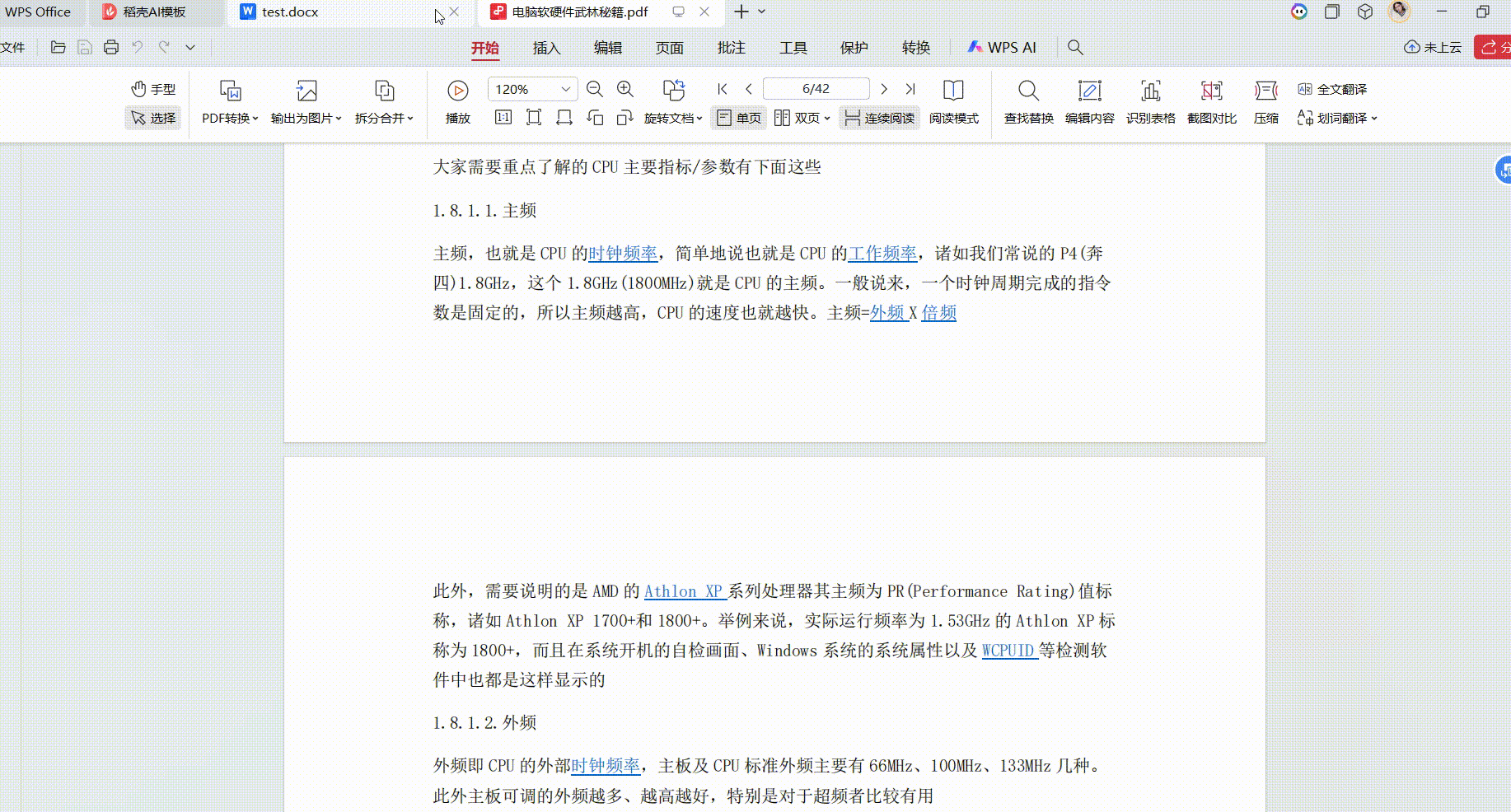1511x812 pixels.
Task: Jump to the first page
Action: click(723, 89)
